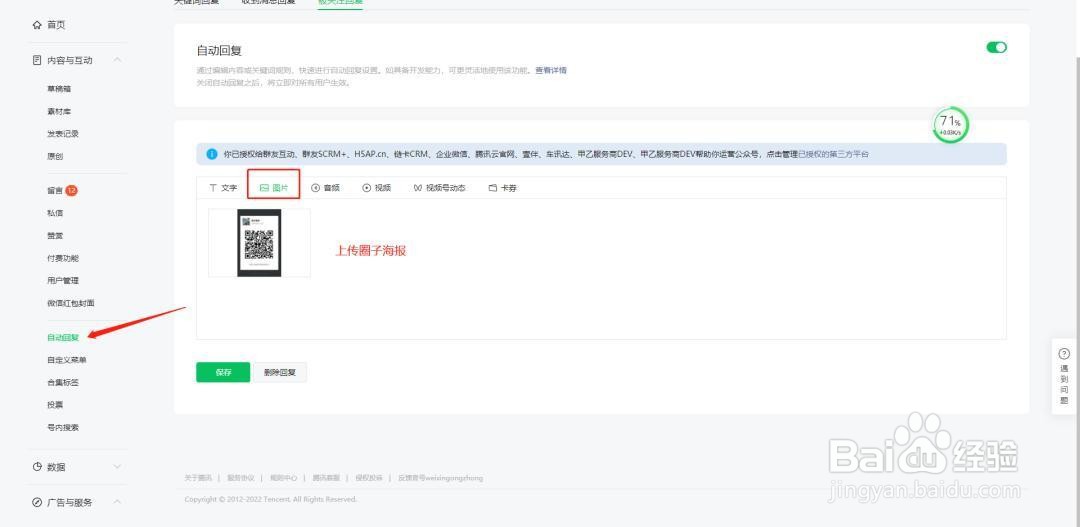Click the 删除回复 button
1080x527 pixels.
[x=280, y=372]
